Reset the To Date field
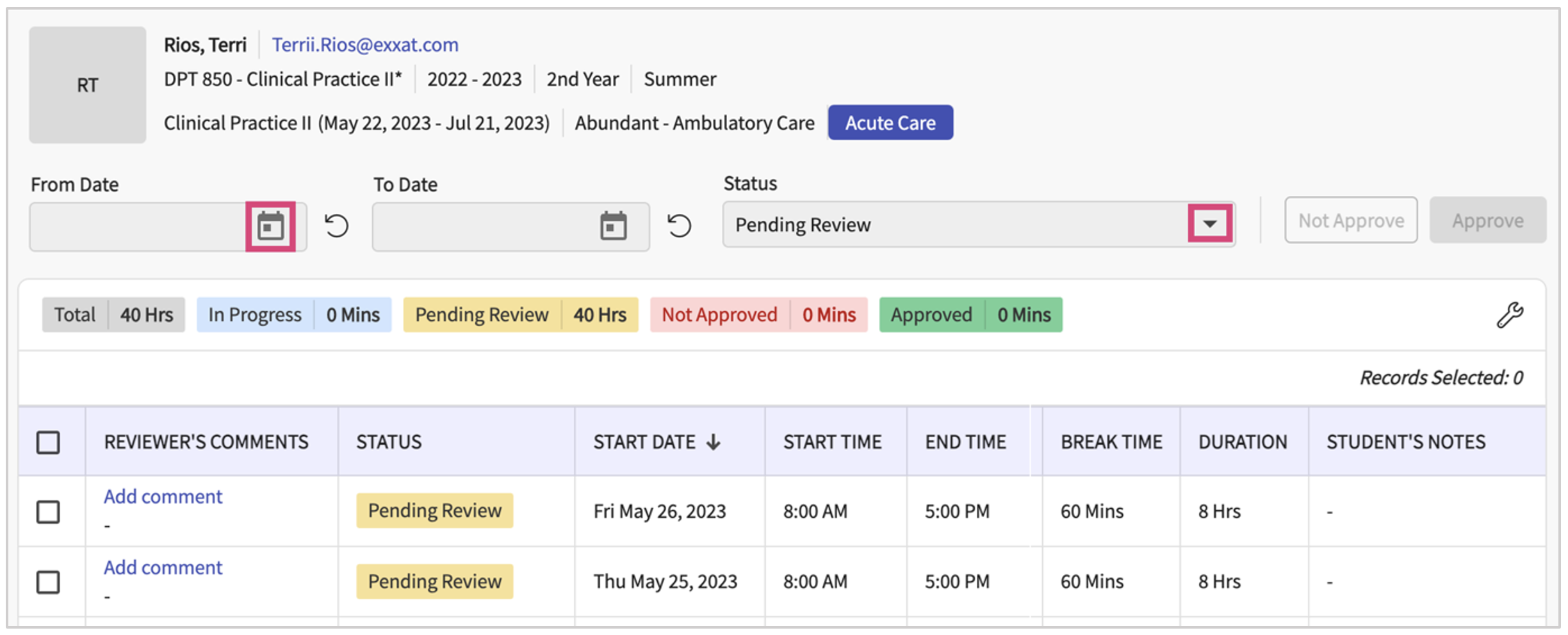Viewport: 1568px width, 635px height. (679, 226)
